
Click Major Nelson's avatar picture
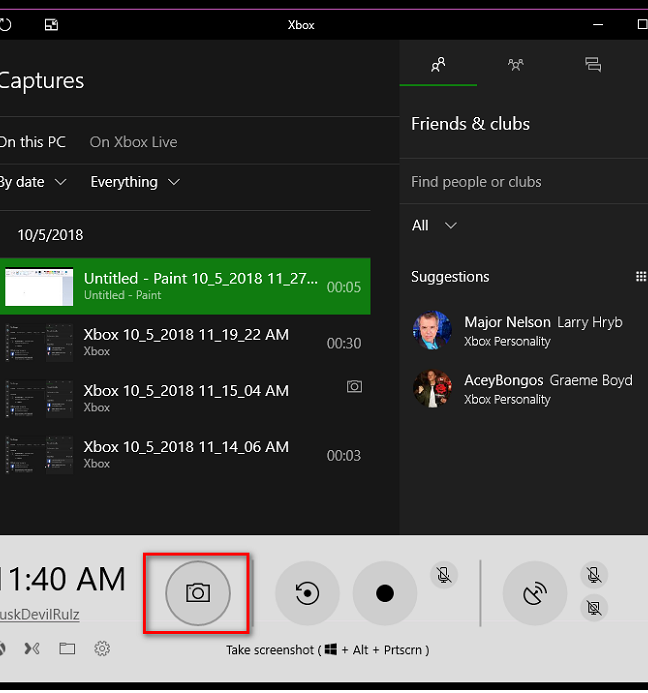[432, 330]
